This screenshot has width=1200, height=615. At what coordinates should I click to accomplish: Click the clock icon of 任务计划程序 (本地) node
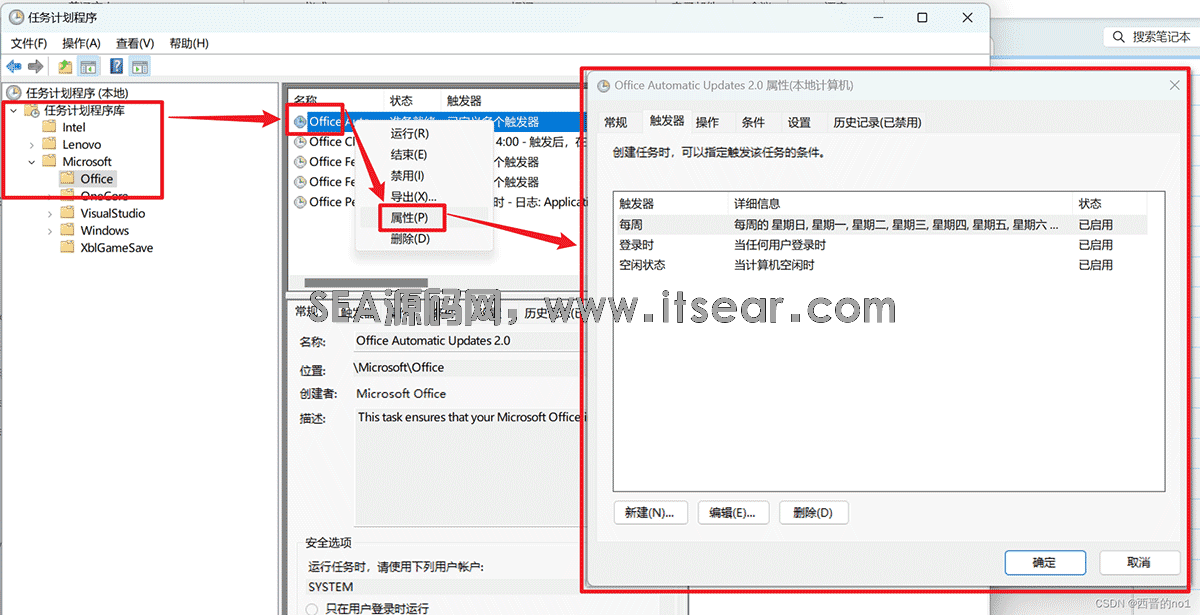pyautogui.click(x=14, y=92)
